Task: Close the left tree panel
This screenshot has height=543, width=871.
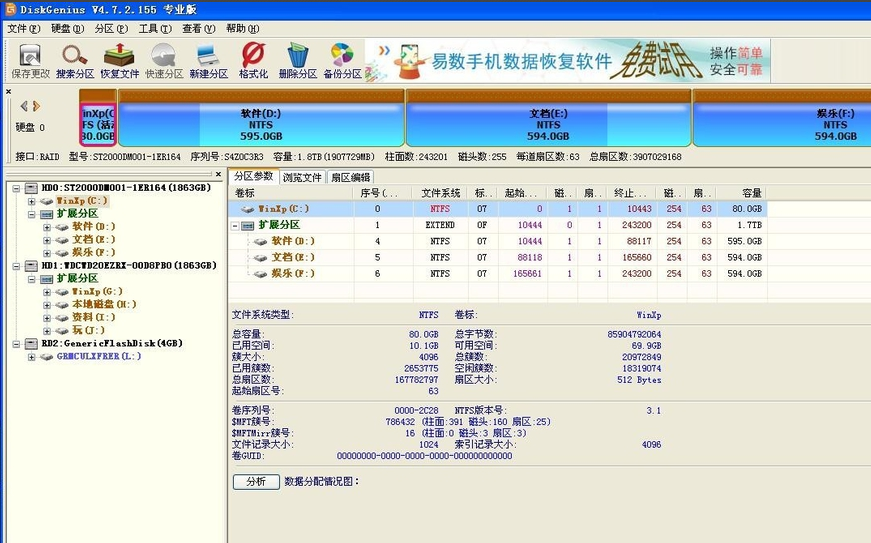Action: coord(218,174)
